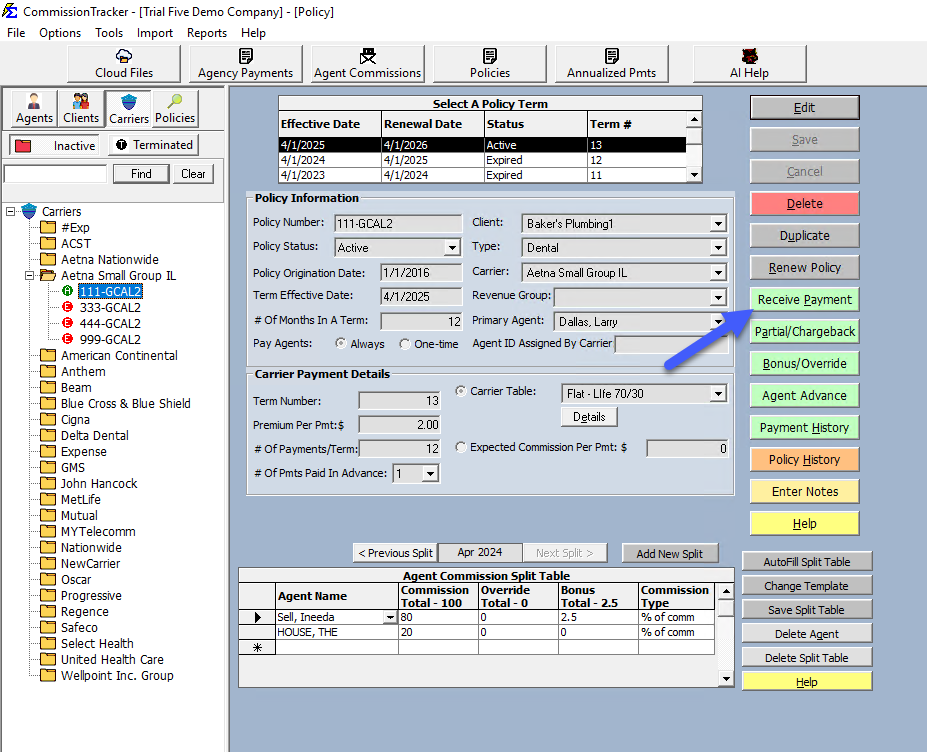Open the AI Help toolbar button
Image resolution: width=927 pixels, height=752 pixels.
click(x=749, y=64)
